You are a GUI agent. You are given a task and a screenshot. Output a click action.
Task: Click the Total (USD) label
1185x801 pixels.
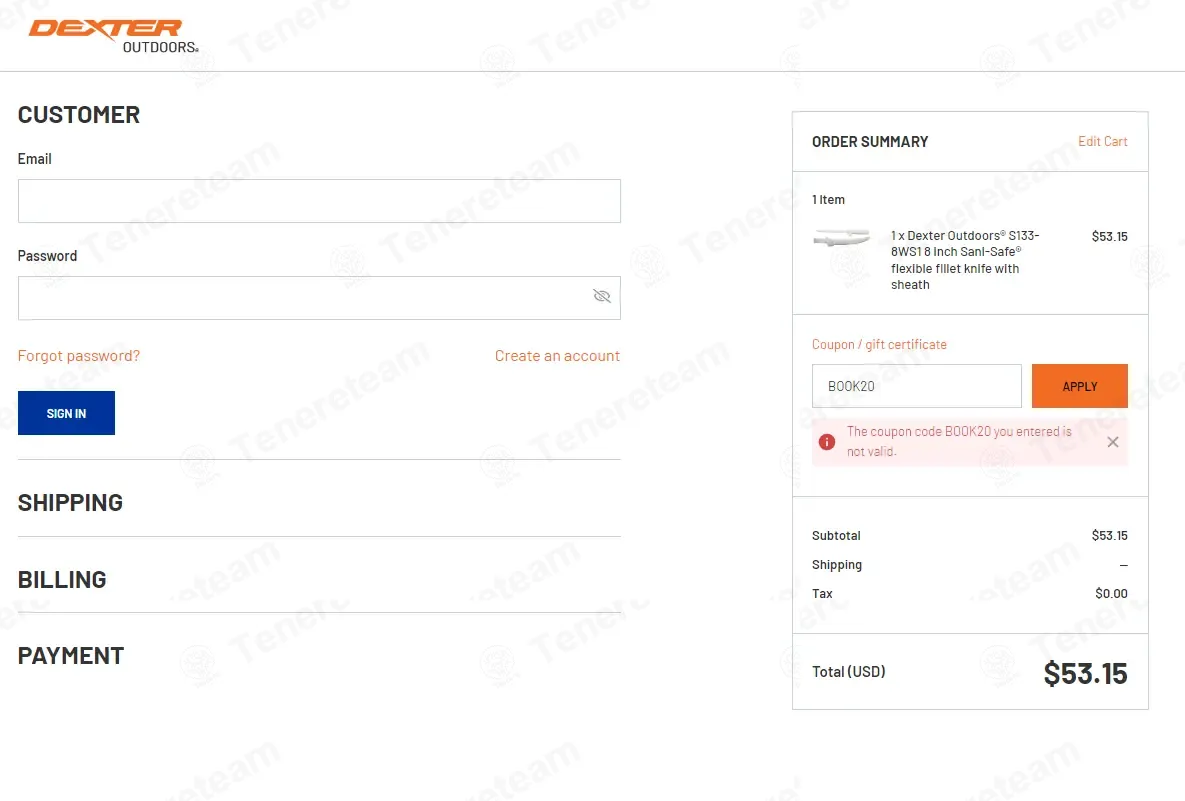click(x=848, y=672)
